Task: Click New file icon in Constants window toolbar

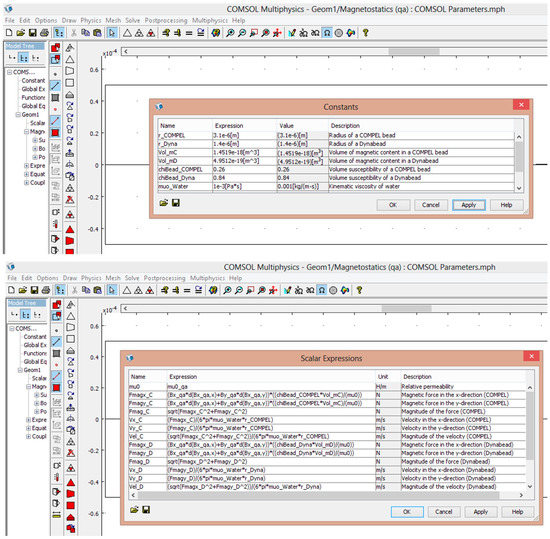Action: (9, 33)
